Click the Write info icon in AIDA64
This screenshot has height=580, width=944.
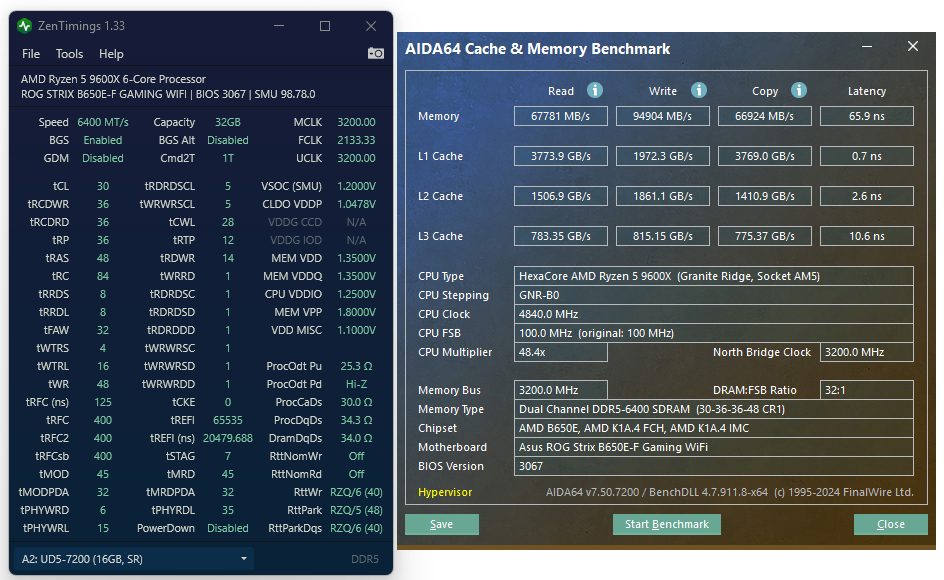(x=698, y=90)
